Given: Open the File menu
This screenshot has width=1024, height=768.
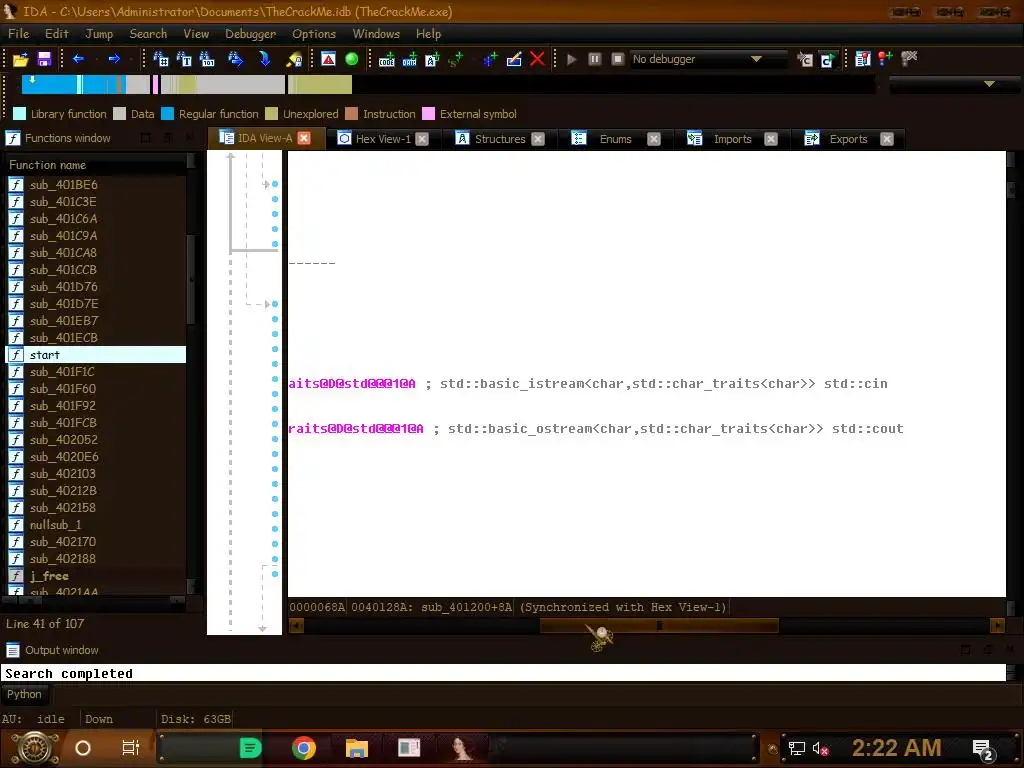Looking at the screenshot, I should coord(18,34).
